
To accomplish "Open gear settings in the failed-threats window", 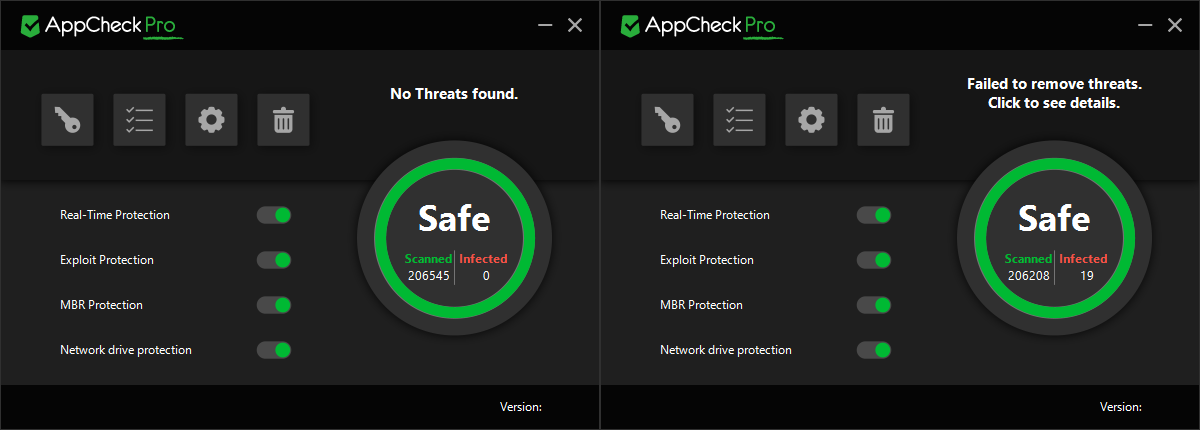I will click(811, 120).
